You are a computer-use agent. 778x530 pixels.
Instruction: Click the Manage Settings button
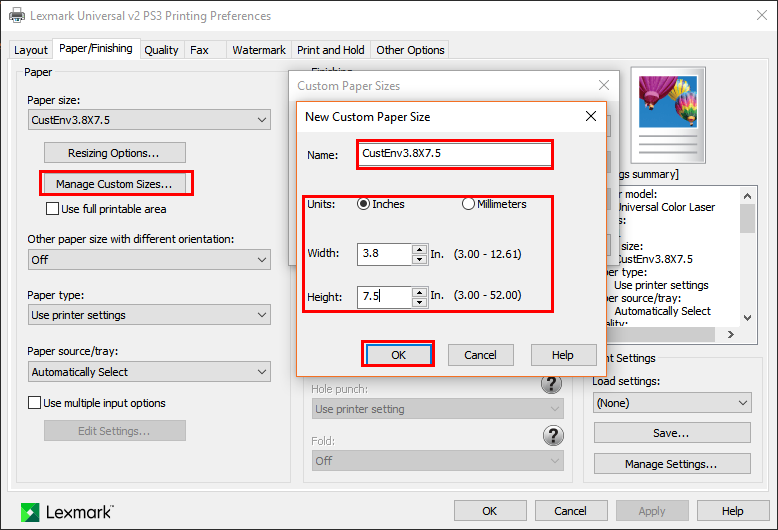click(x=672, y=464)
